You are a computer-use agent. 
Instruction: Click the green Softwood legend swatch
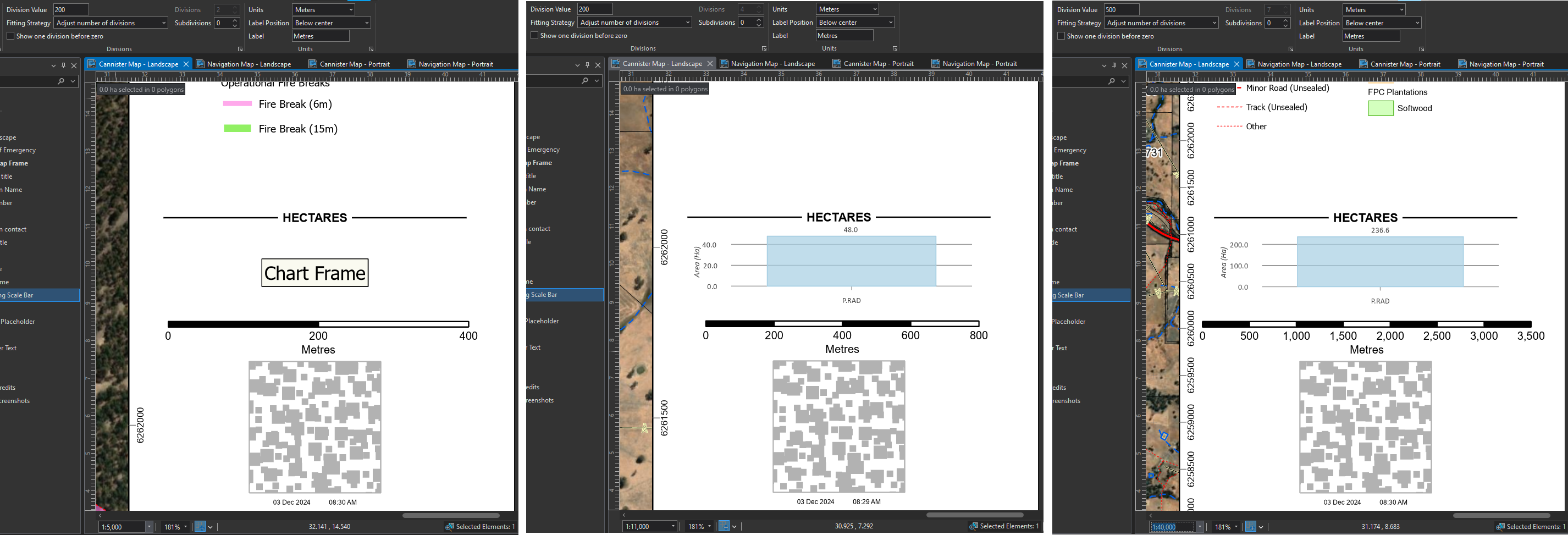[1380, 108]
